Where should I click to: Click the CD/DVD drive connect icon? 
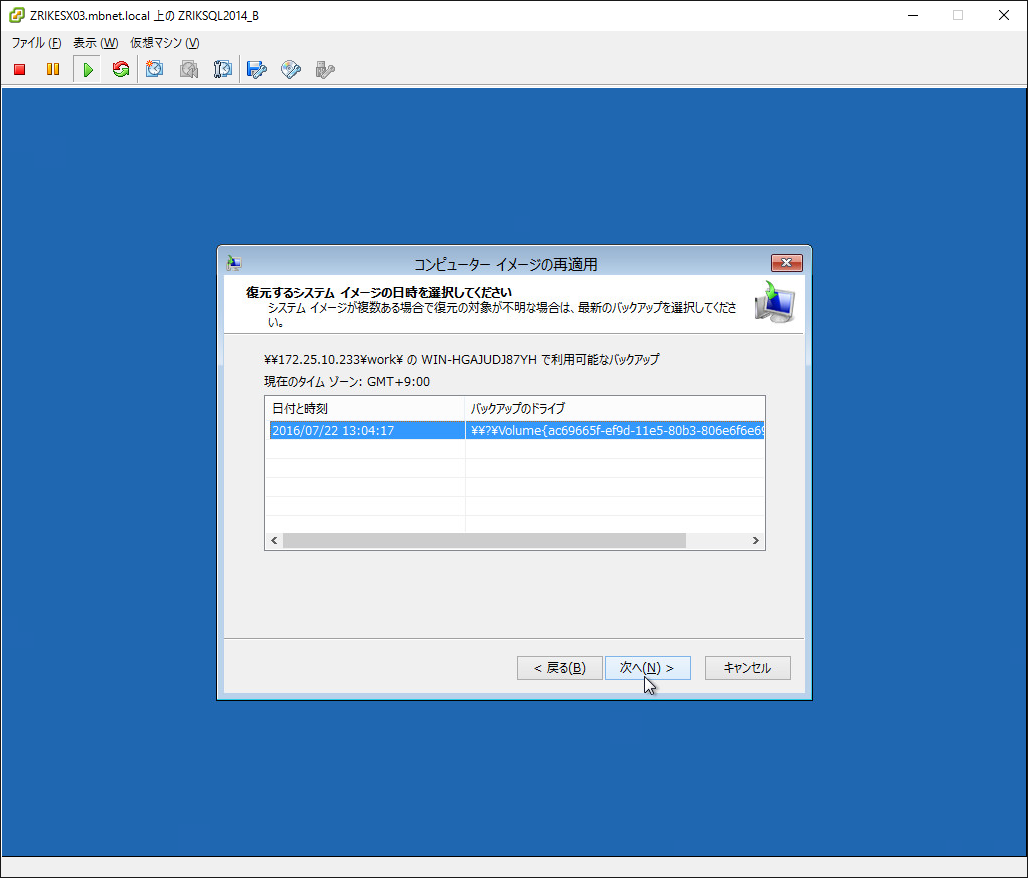point(291,69)
